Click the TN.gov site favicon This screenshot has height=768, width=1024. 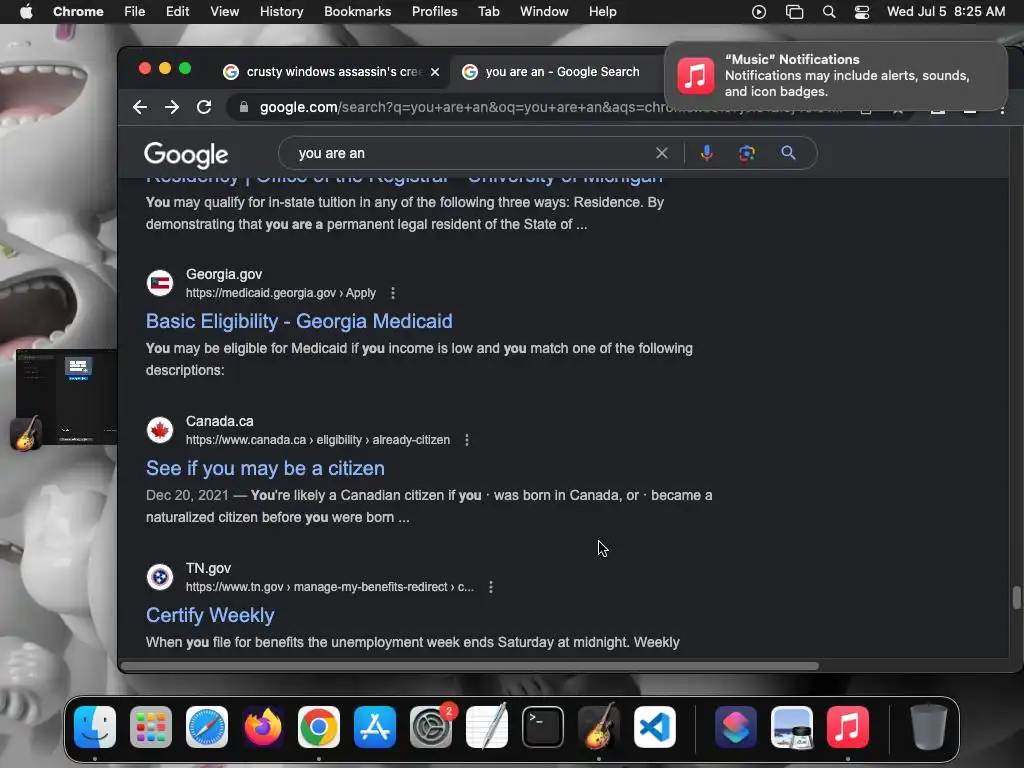click(x=160, y=577)
